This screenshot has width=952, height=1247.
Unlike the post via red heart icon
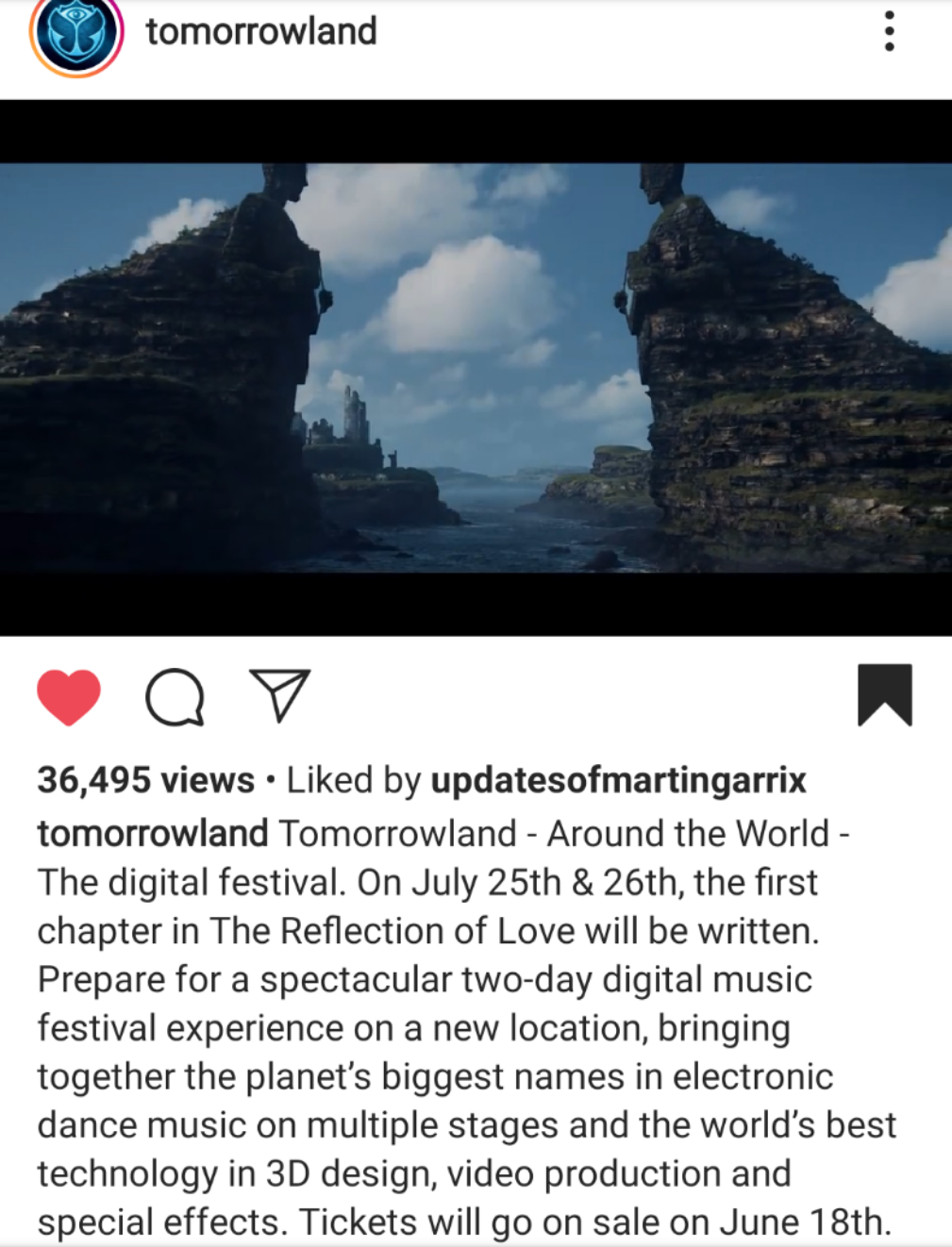click(69, 697)
